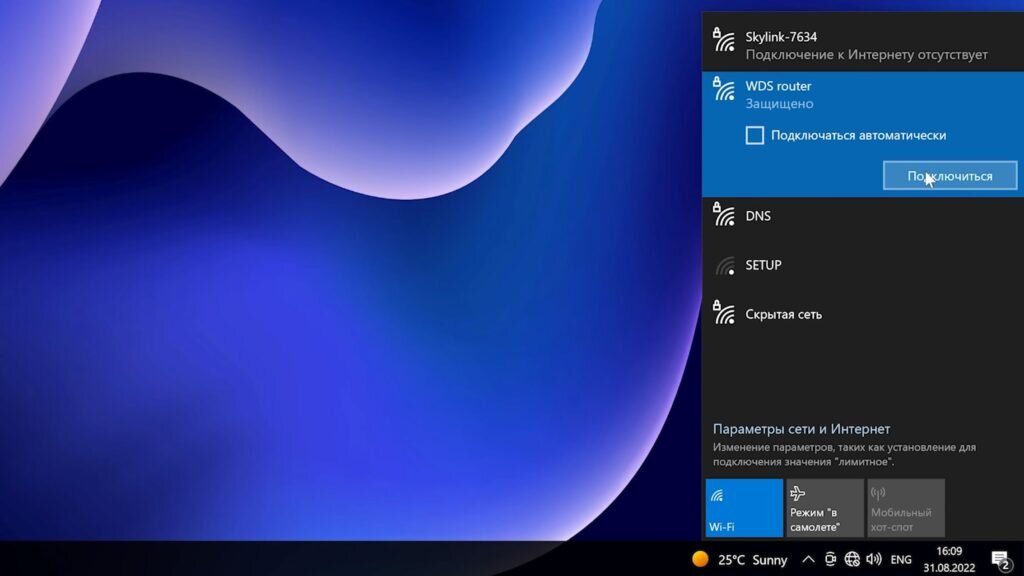Image resolution: width=1024 pixels, height=576 pixels.
Task: Click the Подключиться button
Action: (x=950, y=176)
